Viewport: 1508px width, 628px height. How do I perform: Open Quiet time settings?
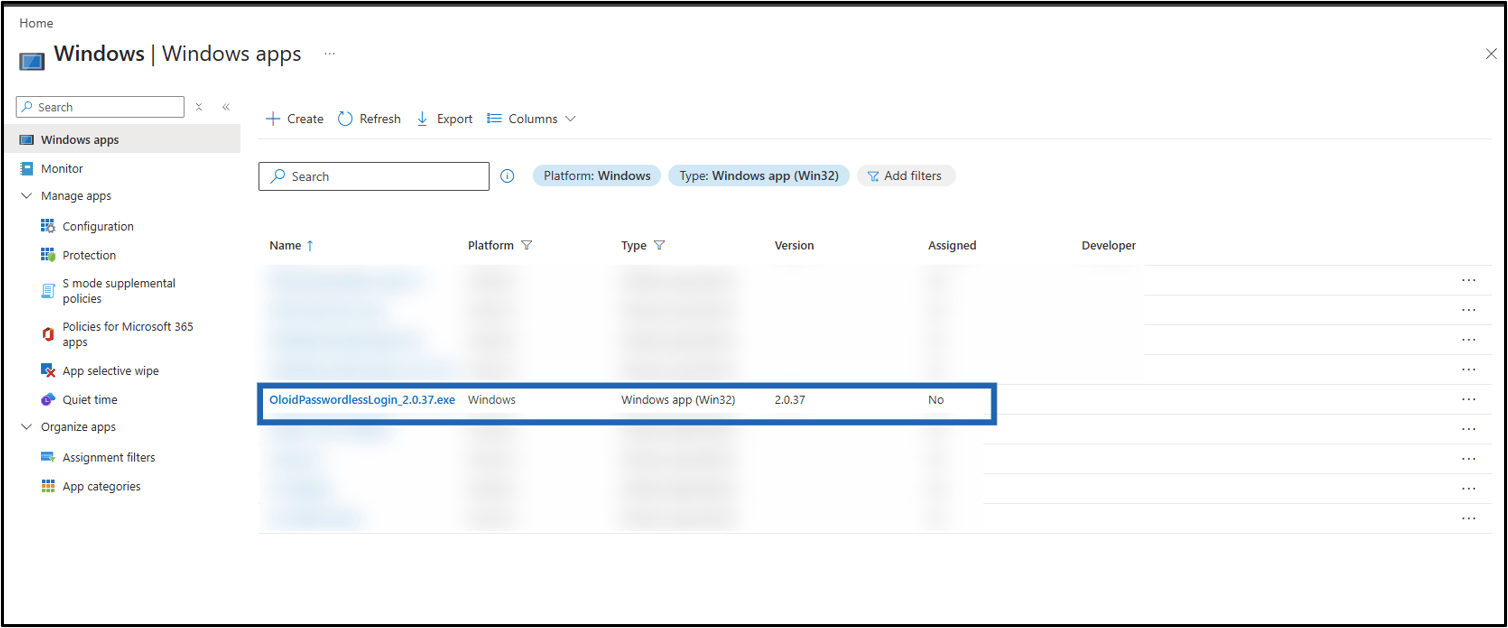pyautogui.click(x=90, y=400)
